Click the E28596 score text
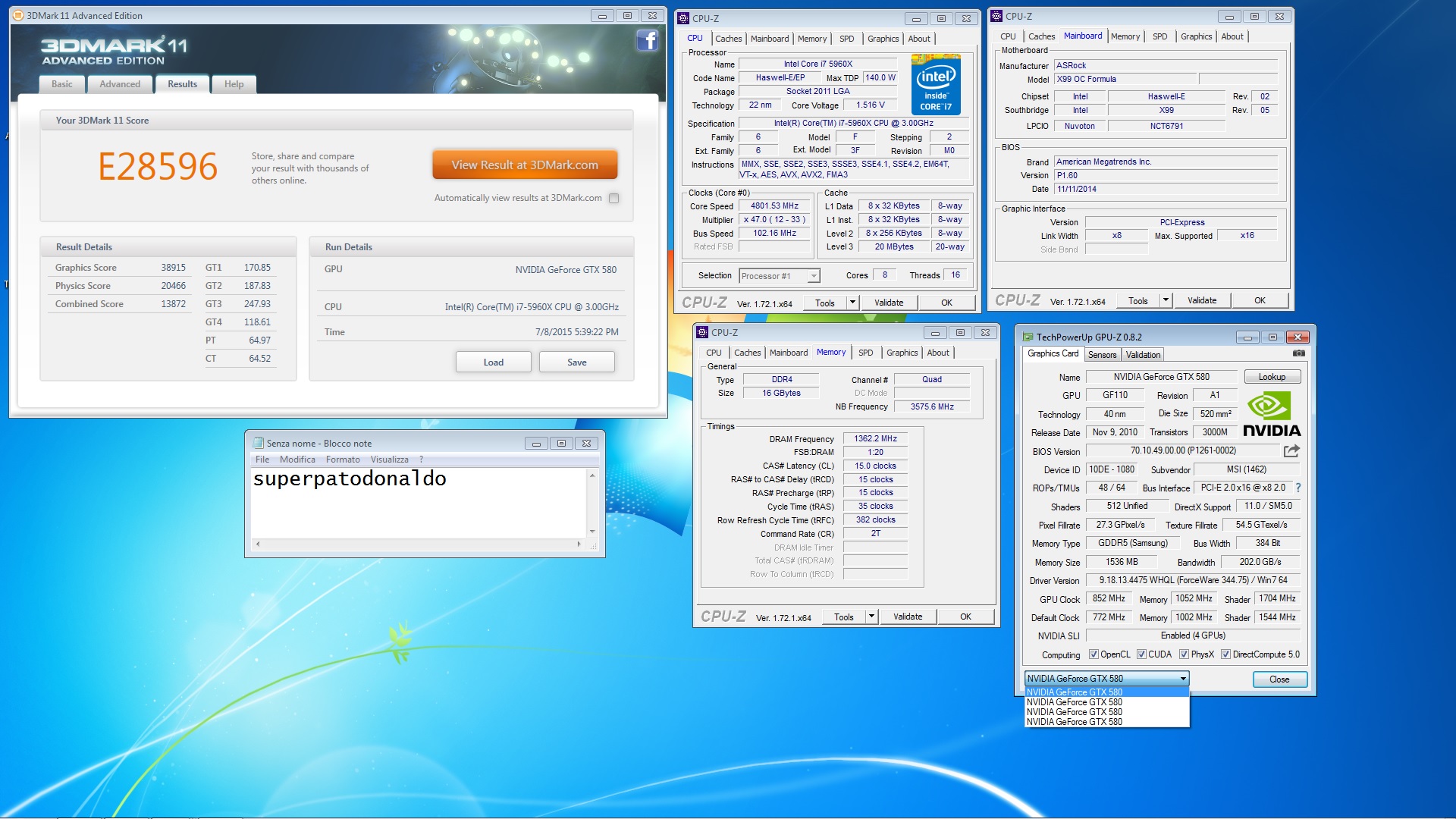The width and height of the screenshot is (1456, 819). coord(158,166)
